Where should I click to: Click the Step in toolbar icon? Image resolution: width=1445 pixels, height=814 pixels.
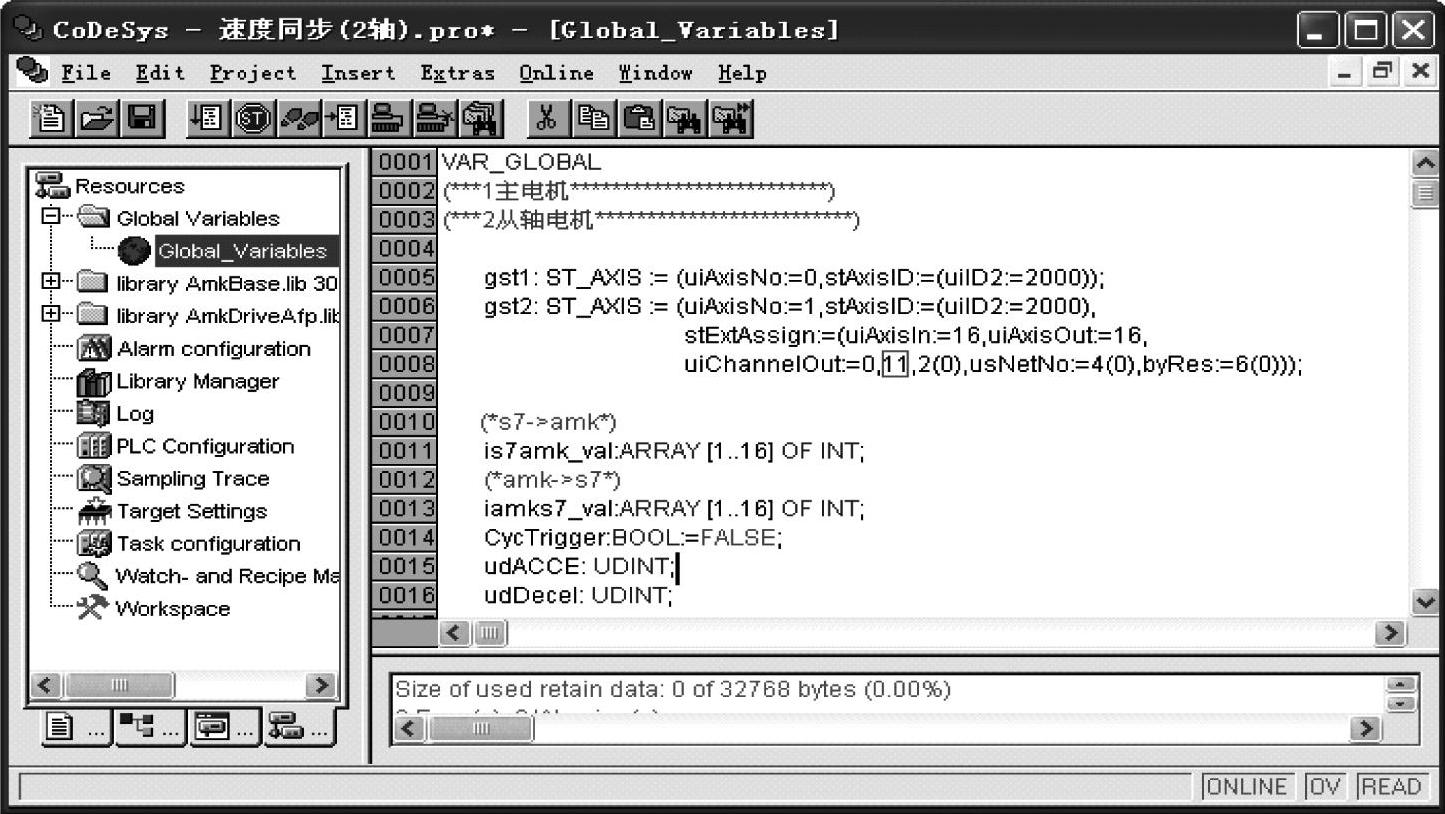click(x=342, y=119)
